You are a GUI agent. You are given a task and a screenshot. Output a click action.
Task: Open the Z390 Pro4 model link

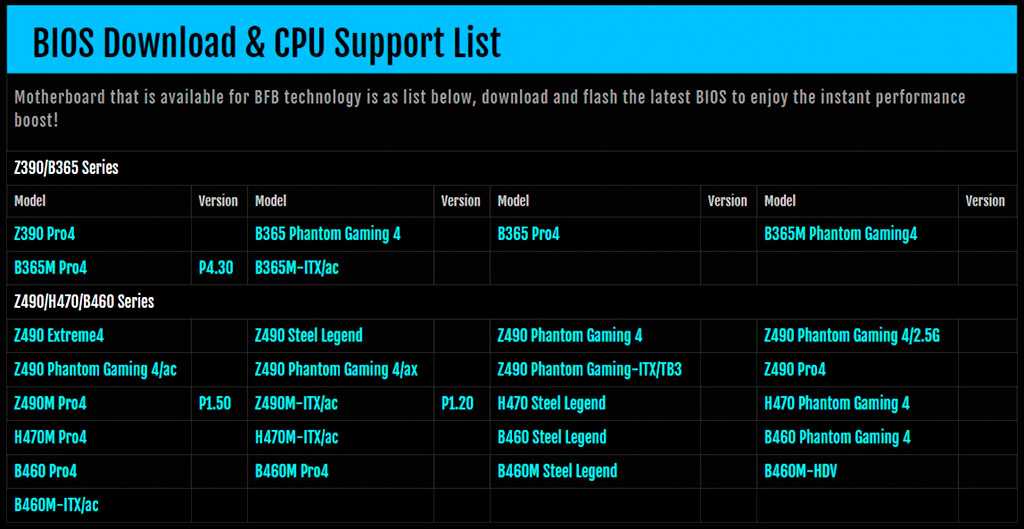[x=45, y=234]
